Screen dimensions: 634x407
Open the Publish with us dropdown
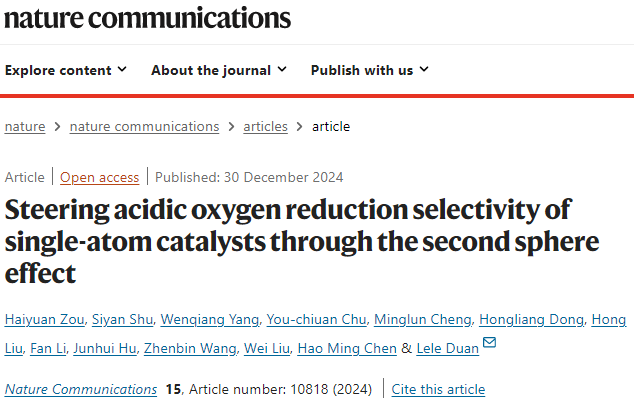370,70
